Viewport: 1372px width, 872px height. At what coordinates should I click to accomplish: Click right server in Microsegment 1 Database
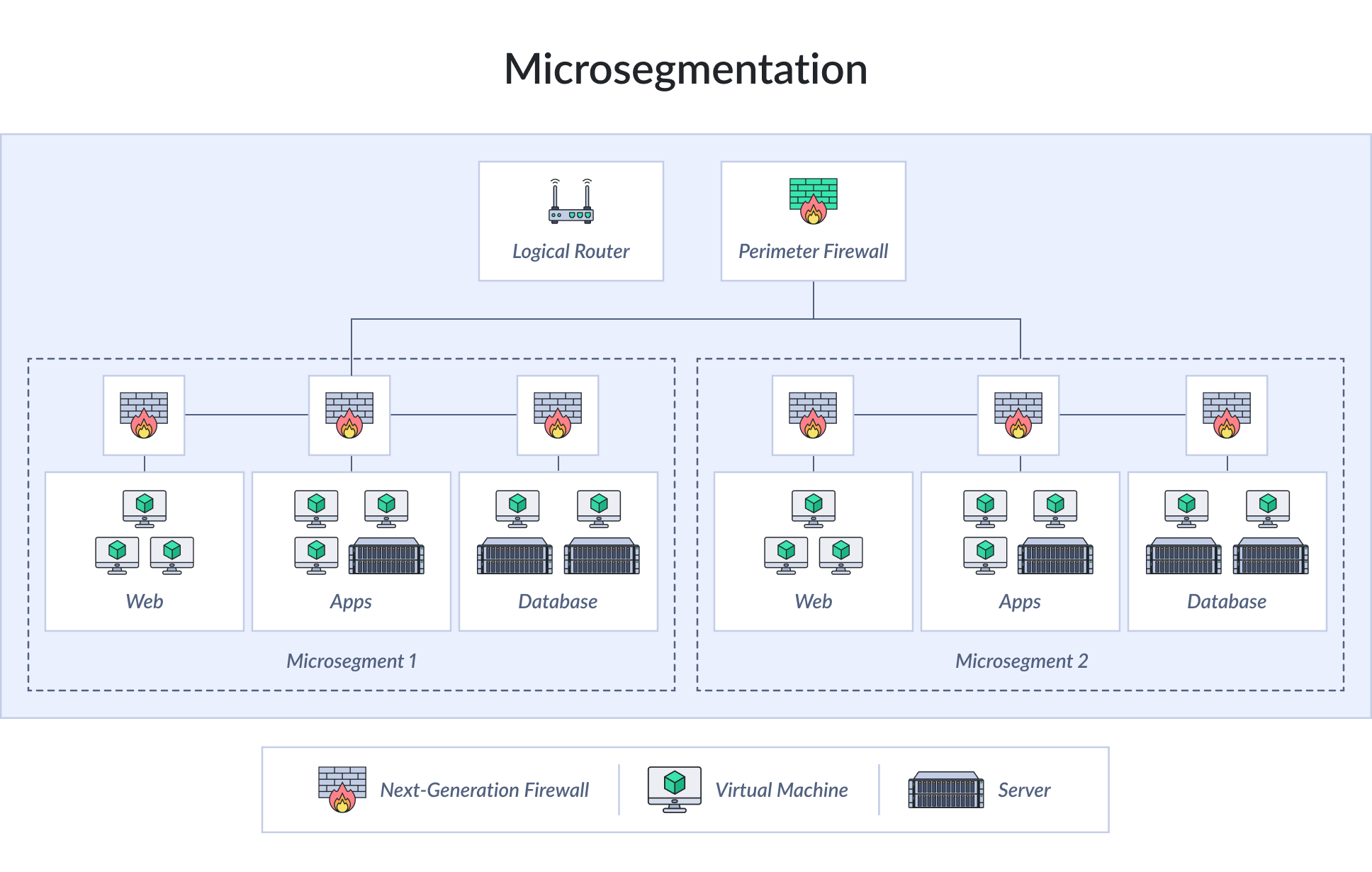pyautogui.click(x=602, y=556)
